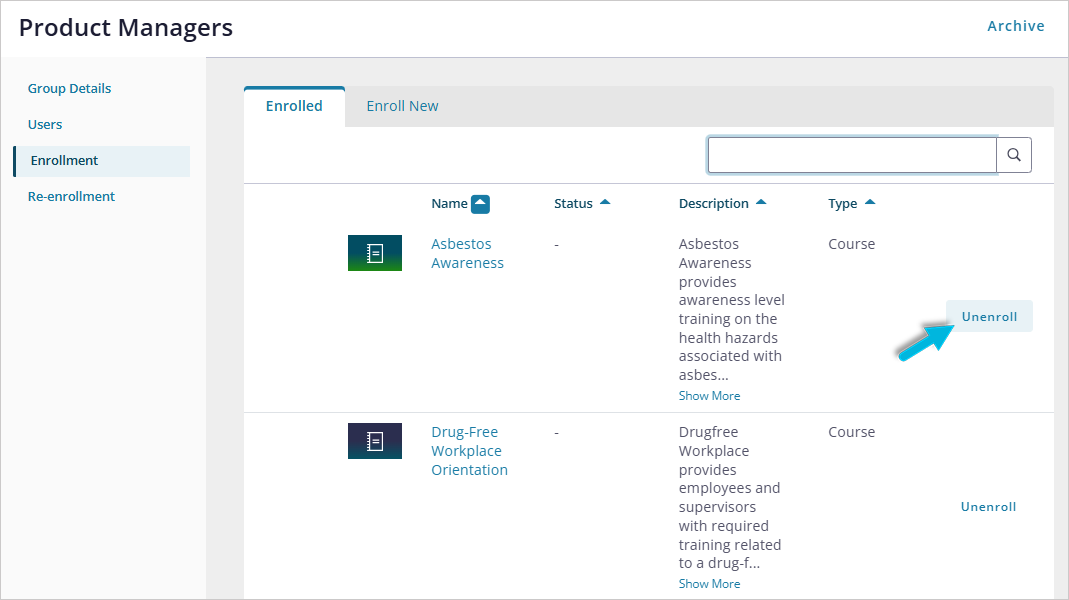Unenroll from Asbestos Awareness course
This screenshot has height=600, width=1069.
click(989, 317)
